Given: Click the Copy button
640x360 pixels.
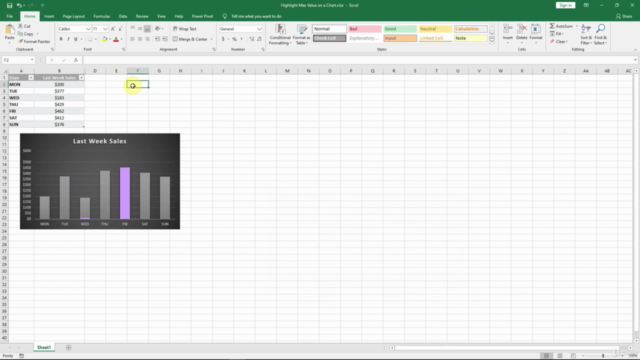Looking at the screenshot, I should pyautogui.click(x=26, y=34).
